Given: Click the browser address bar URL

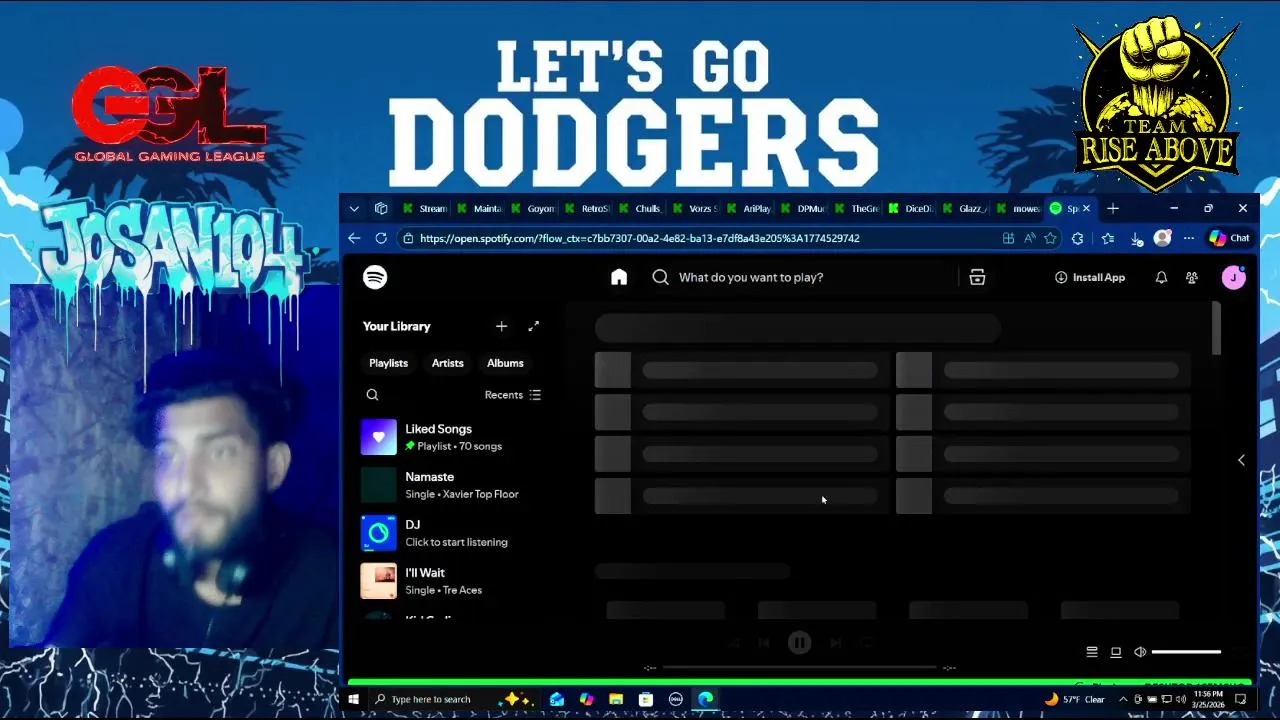Looking at the screenshot, I should point(640,238).
